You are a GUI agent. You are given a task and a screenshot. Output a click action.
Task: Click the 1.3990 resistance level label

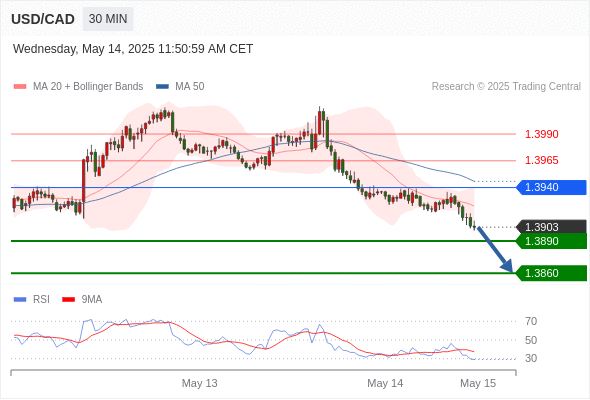[541, 134]
